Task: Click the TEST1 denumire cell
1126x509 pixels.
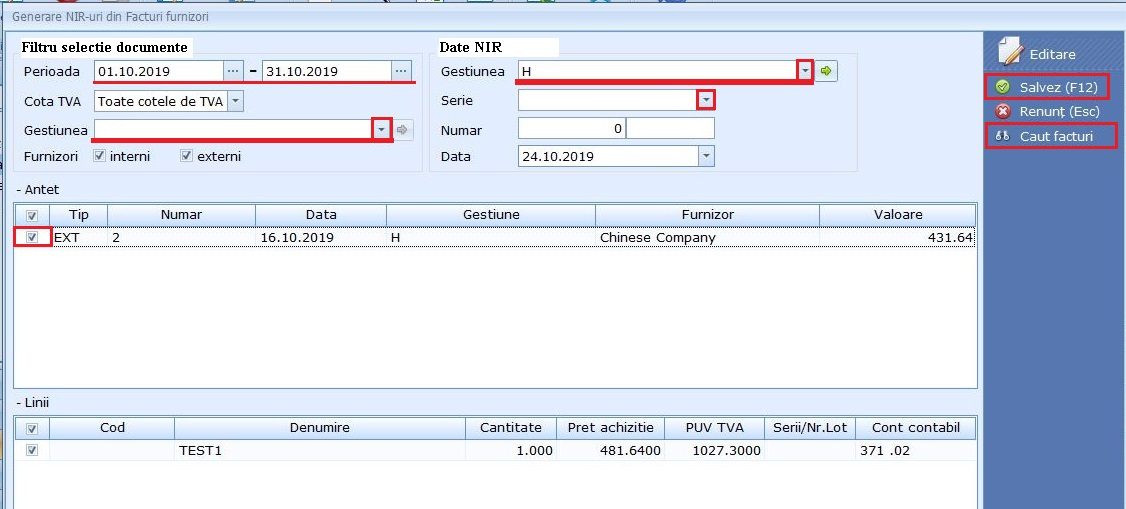Action: click(x=320, y=451)
